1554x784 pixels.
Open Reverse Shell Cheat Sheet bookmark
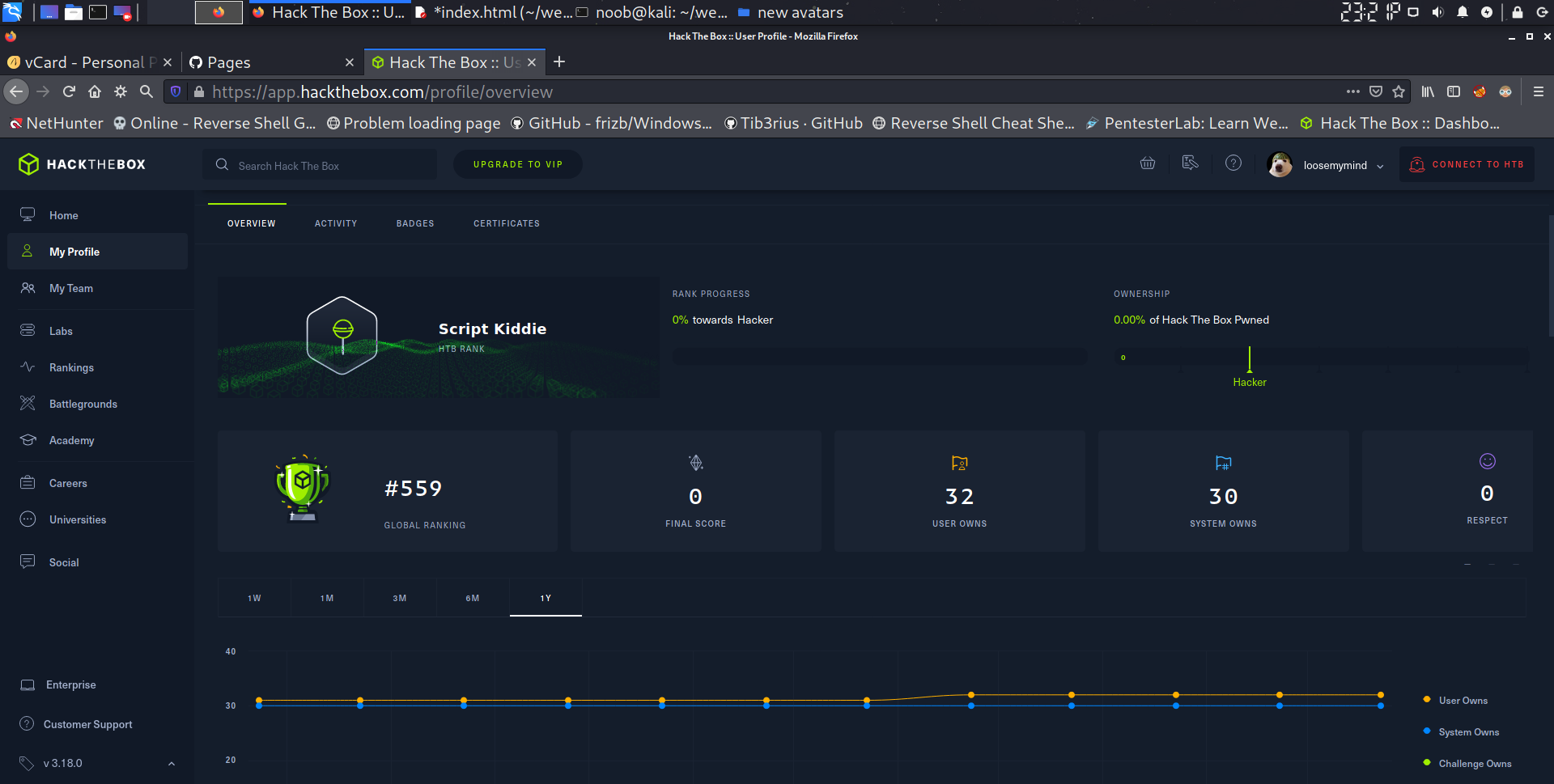point(974,123)
